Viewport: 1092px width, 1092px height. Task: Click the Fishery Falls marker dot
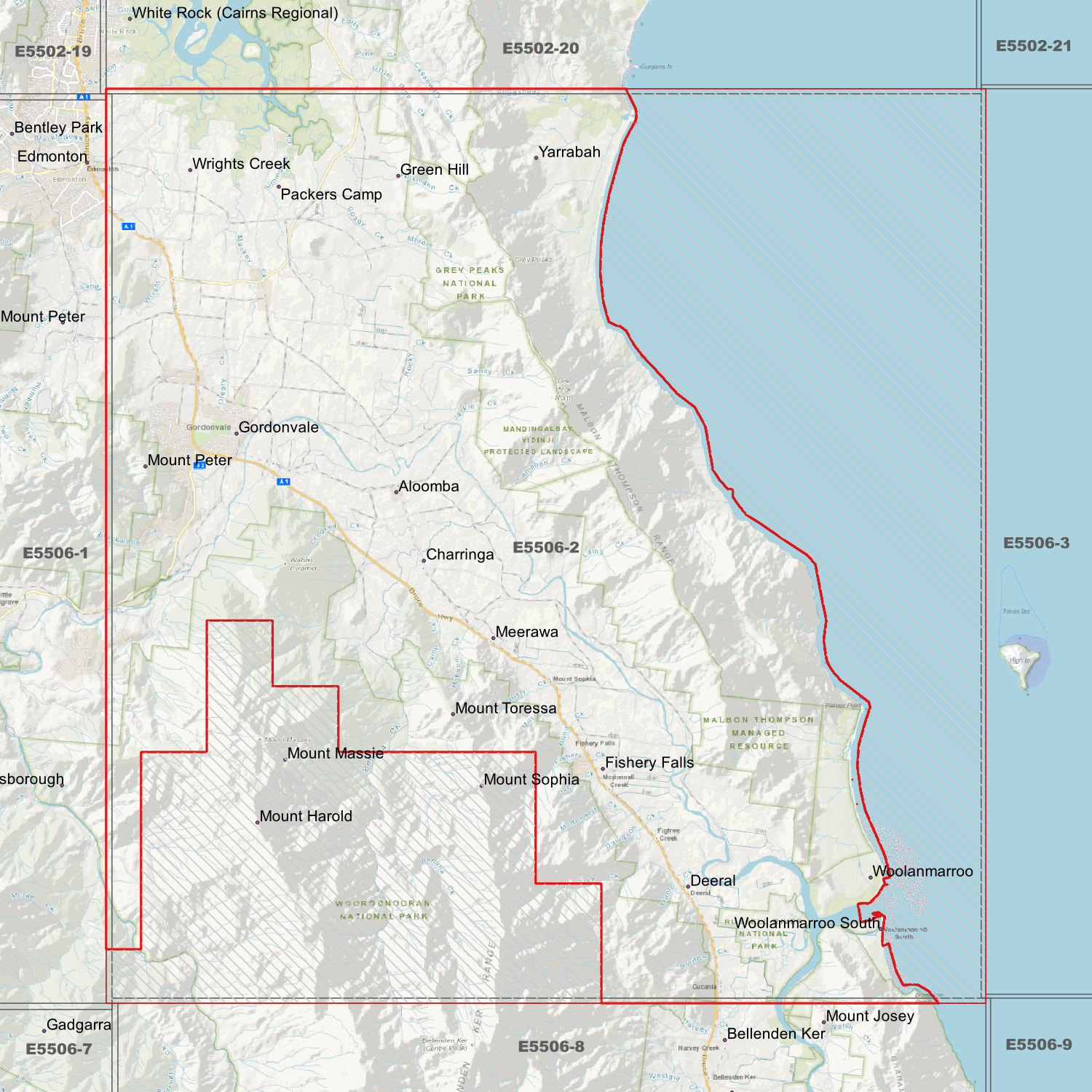603,768
